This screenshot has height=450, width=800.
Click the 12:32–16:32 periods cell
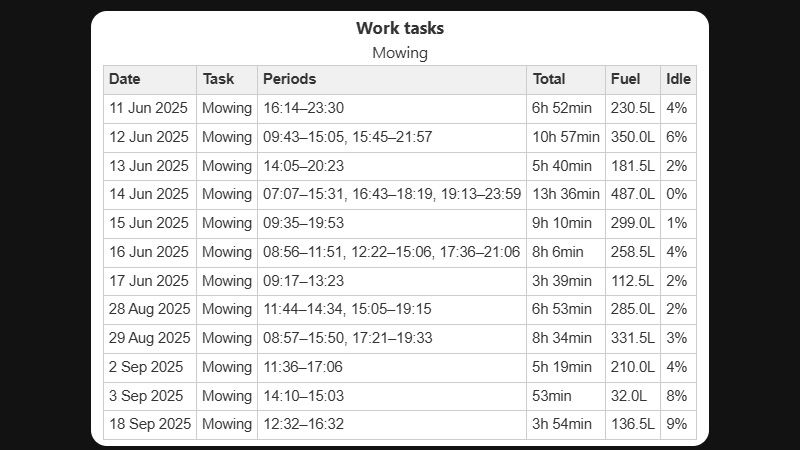point(303,425)
